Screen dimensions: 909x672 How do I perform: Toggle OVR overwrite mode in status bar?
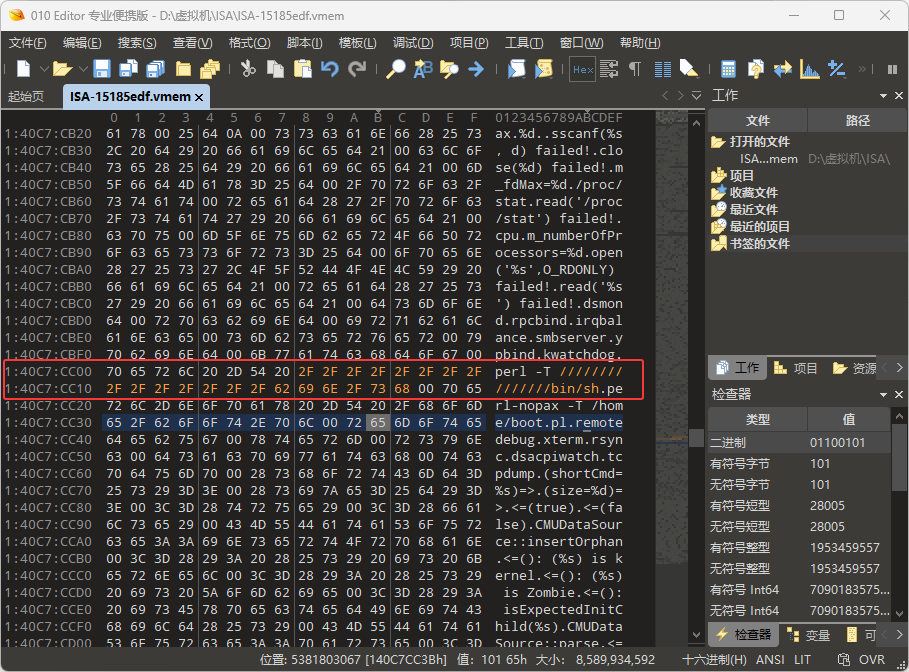(x=872, y=660)
